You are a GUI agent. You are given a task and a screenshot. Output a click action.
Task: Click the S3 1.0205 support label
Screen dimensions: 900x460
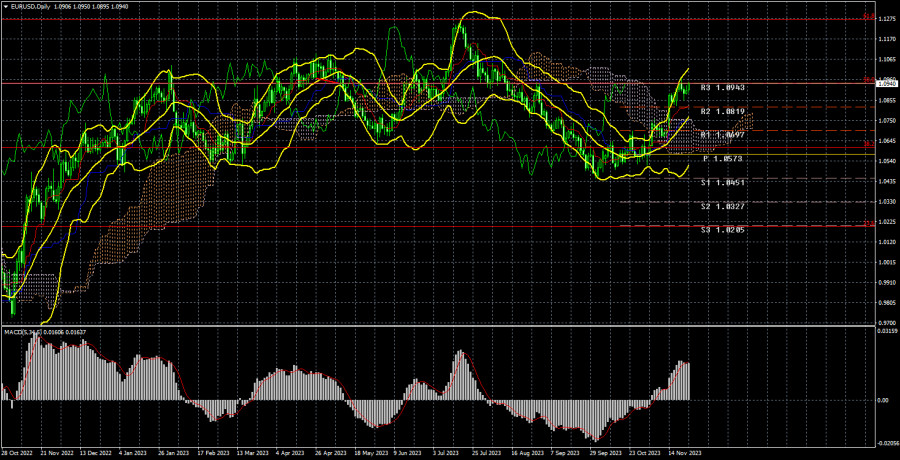(x=720, y=229)
